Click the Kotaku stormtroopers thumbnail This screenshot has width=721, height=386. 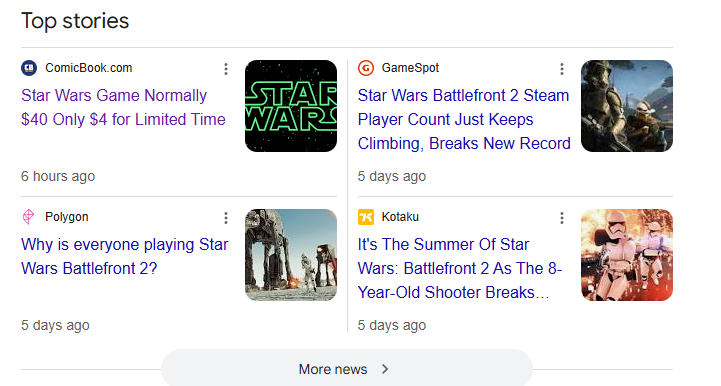coord(627,255)
